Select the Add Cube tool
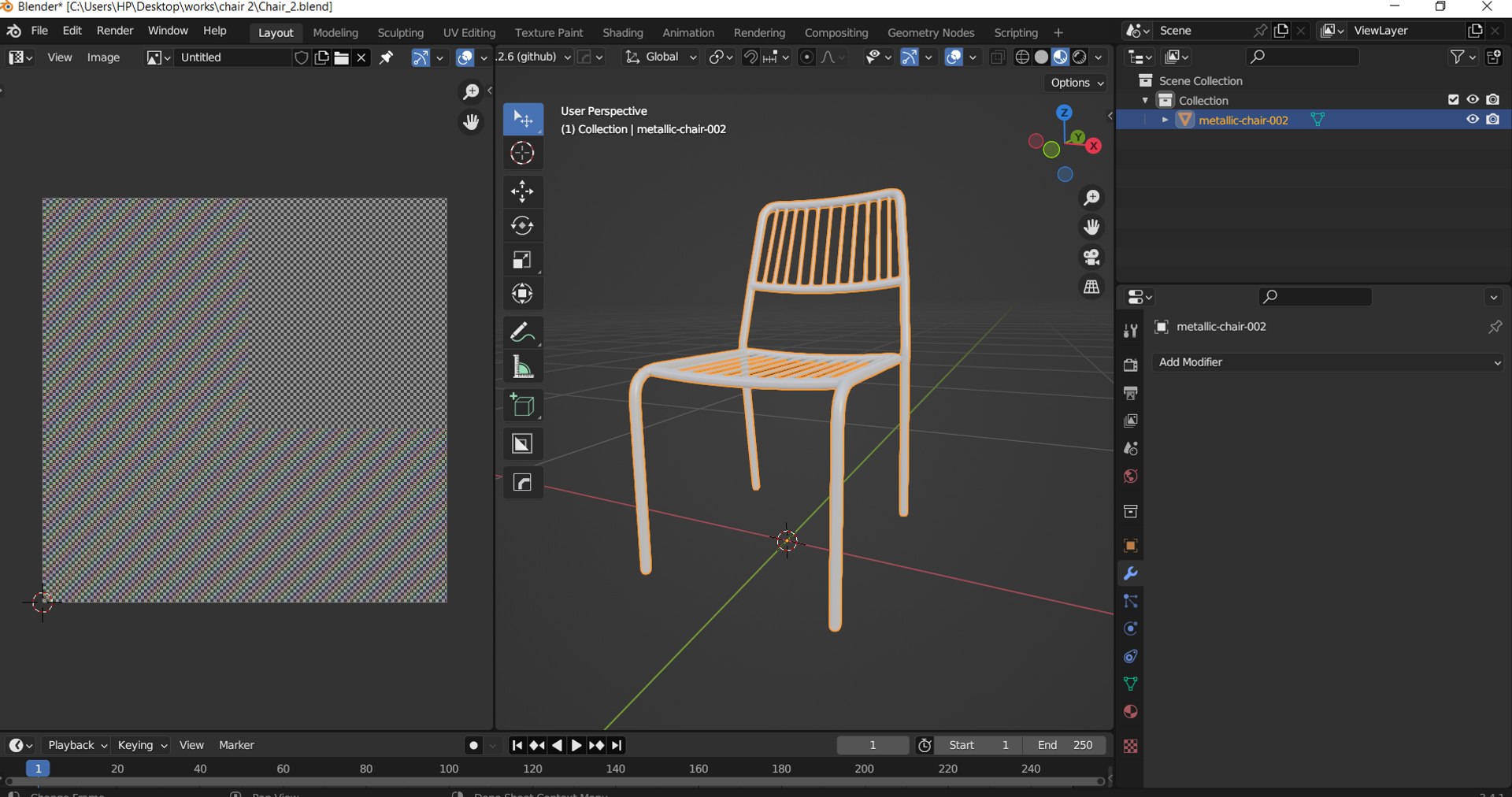 522,406
